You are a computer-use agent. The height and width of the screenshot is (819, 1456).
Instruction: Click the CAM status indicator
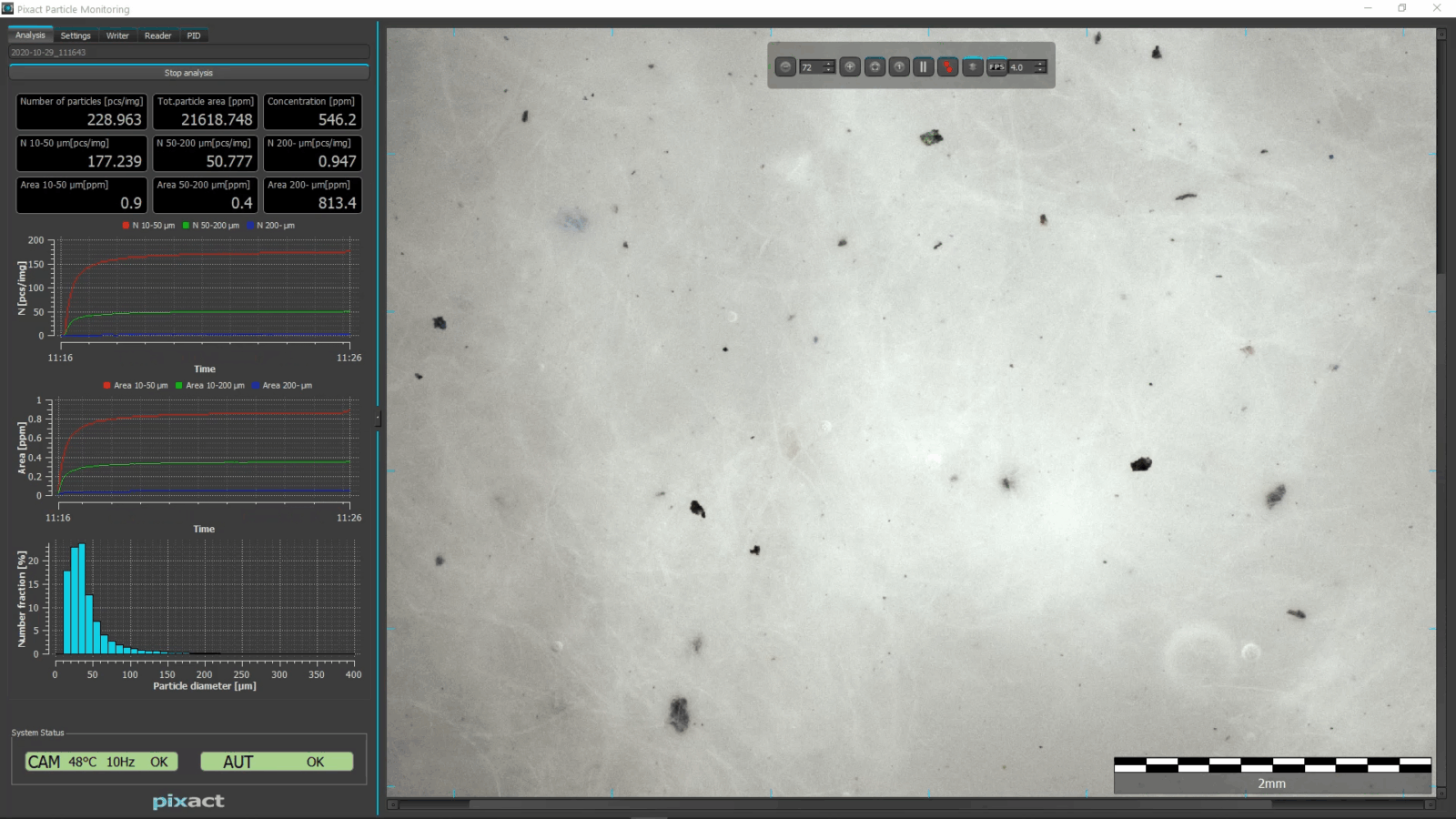click(100, 762)
